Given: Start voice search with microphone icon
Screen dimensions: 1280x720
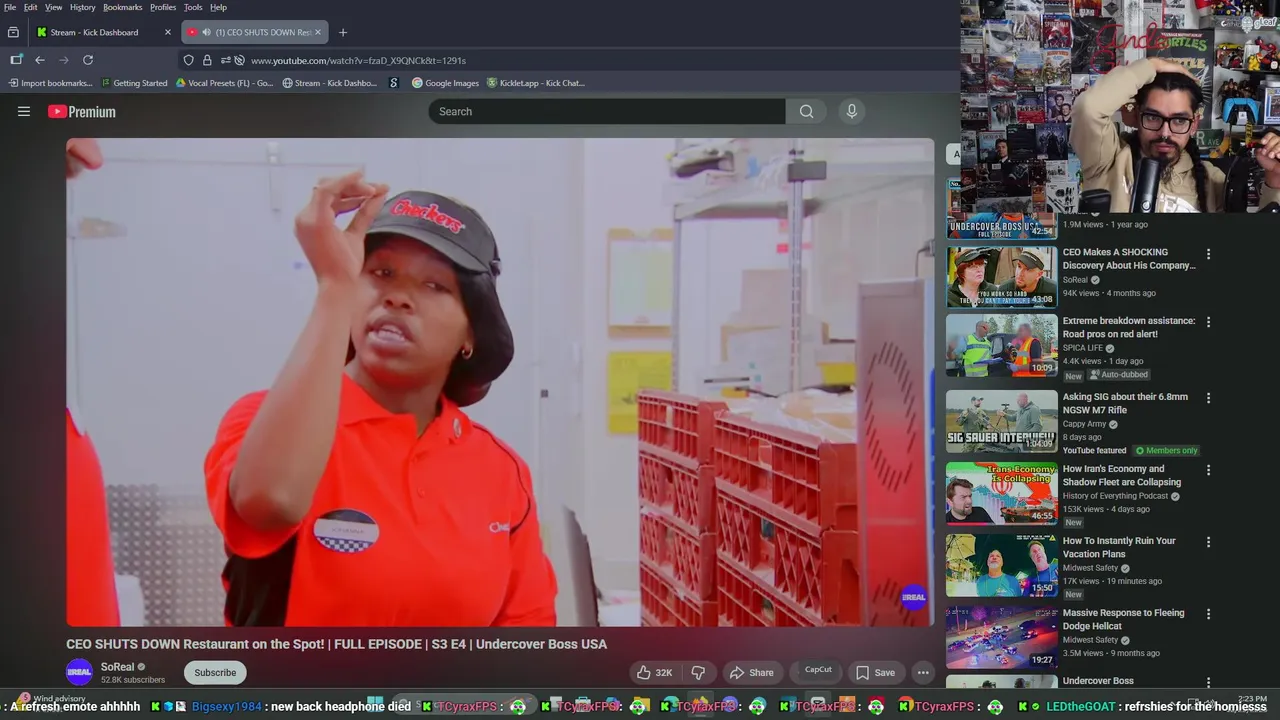Looking at the screenshot, I should click(x=852, y=112).
